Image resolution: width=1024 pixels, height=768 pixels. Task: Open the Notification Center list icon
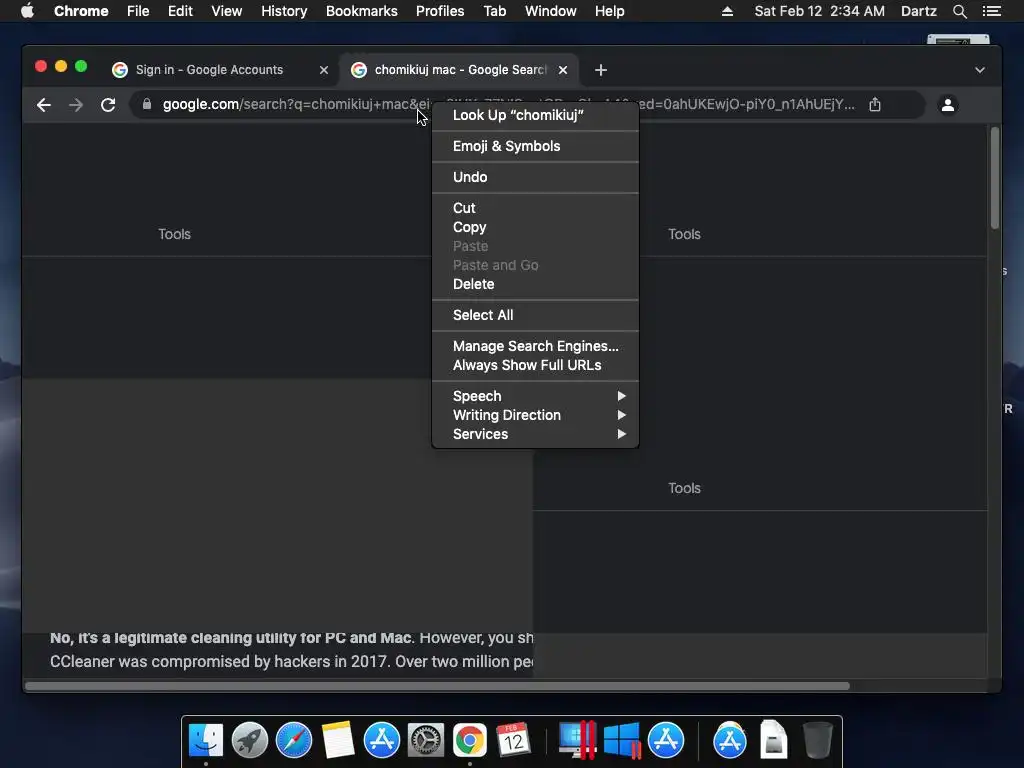pos(992,11)
